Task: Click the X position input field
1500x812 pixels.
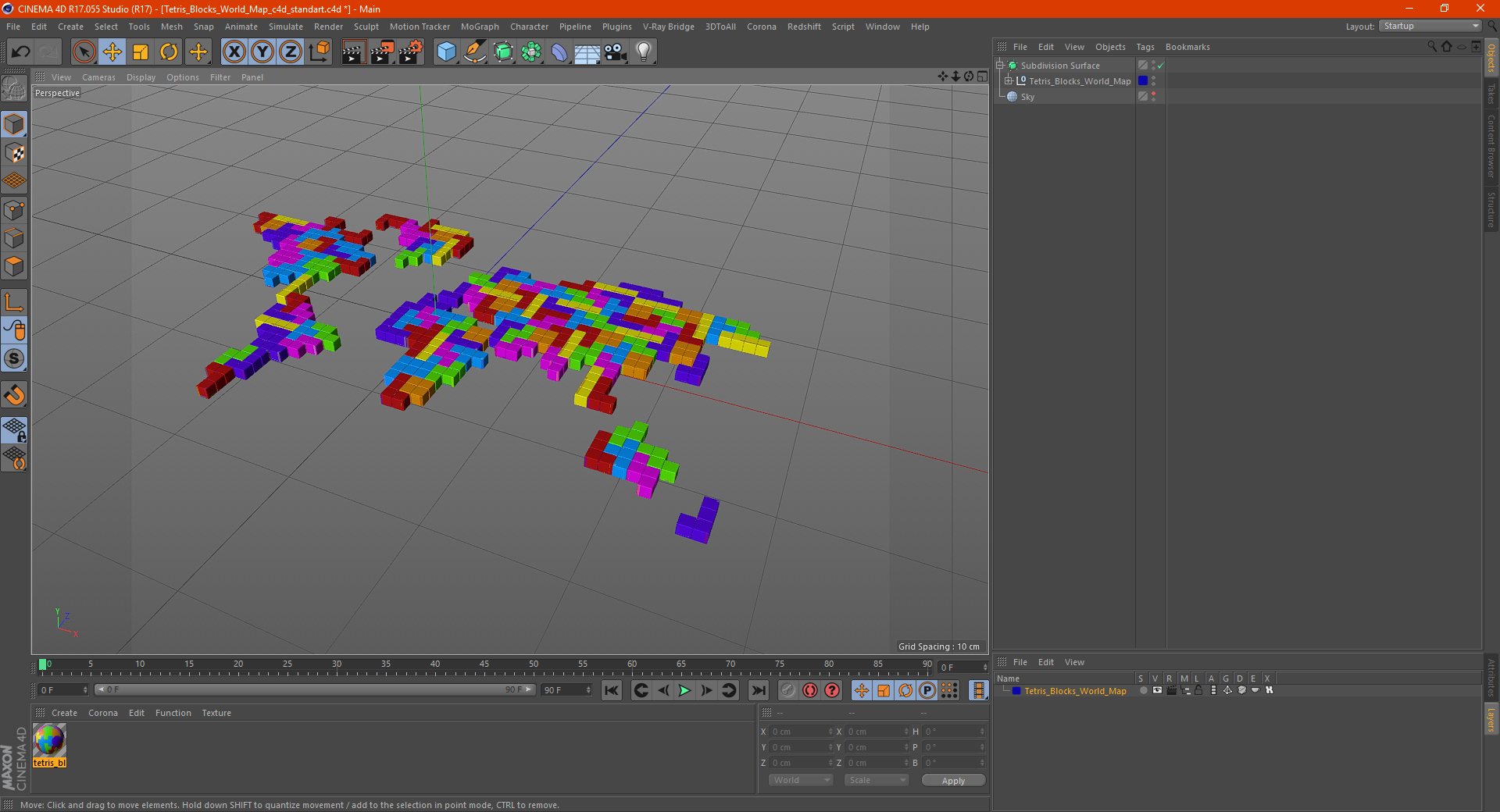Action: click(x=802, y=732)
